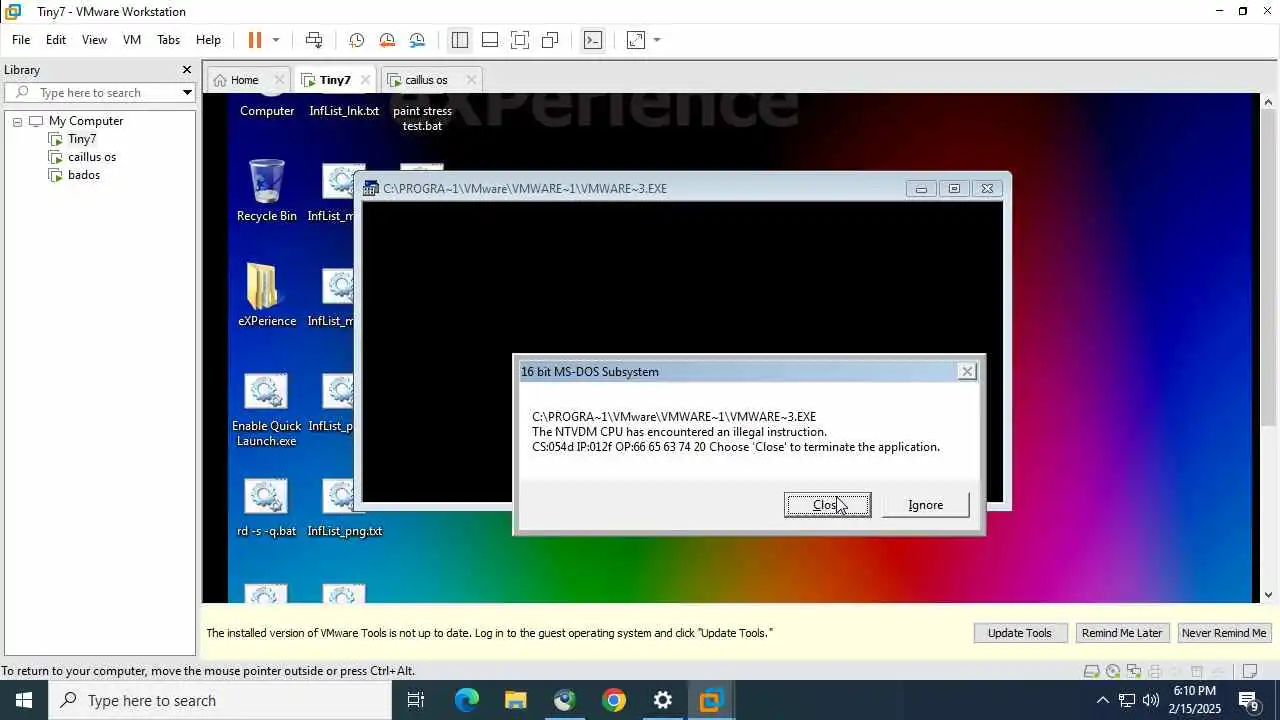This screenshot has width=1280, height=720.
Task: Open File Explorer from the taskbar
Action: pos(516,700)
